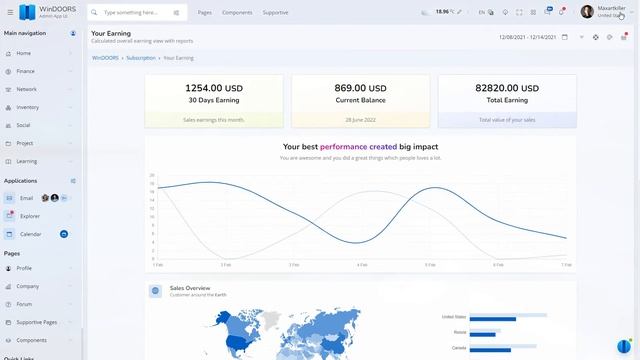Click the Subscription breadcrumb link

click(x=141, y=58)
